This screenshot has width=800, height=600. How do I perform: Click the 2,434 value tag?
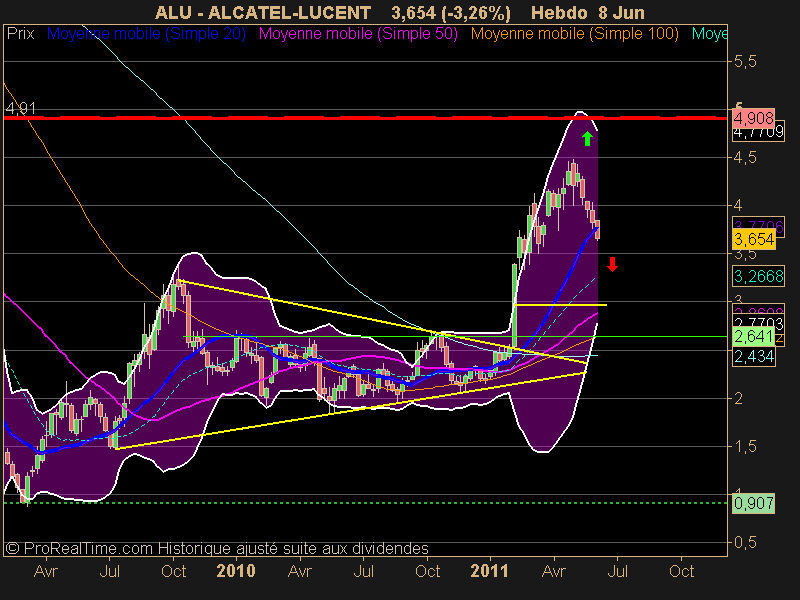click(754, 356)
